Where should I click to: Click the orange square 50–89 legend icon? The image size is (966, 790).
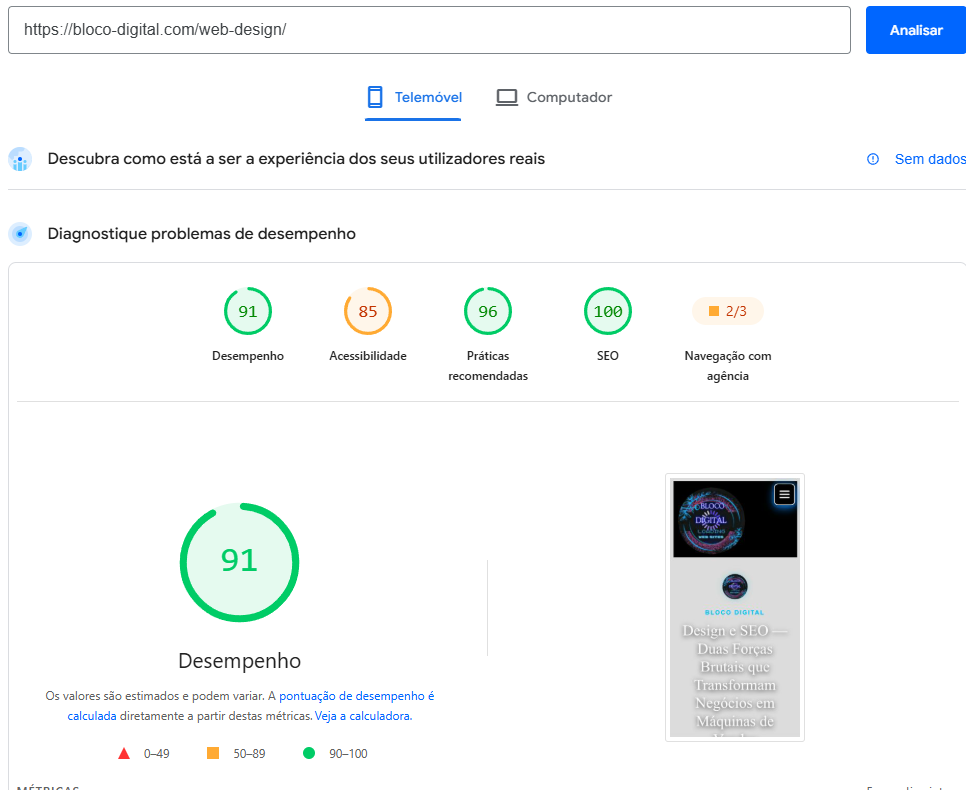tap(213, 753)
